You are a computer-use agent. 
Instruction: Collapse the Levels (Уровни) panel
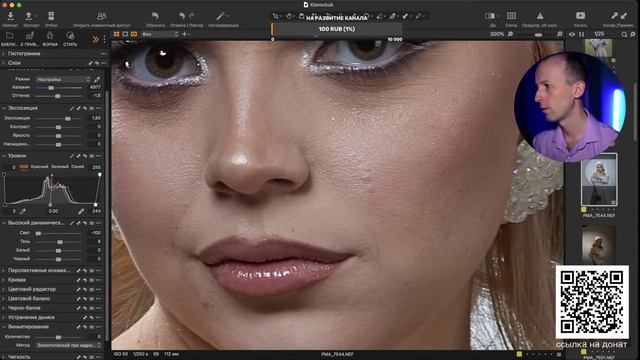pyautogui.click(x=4, y=156)
